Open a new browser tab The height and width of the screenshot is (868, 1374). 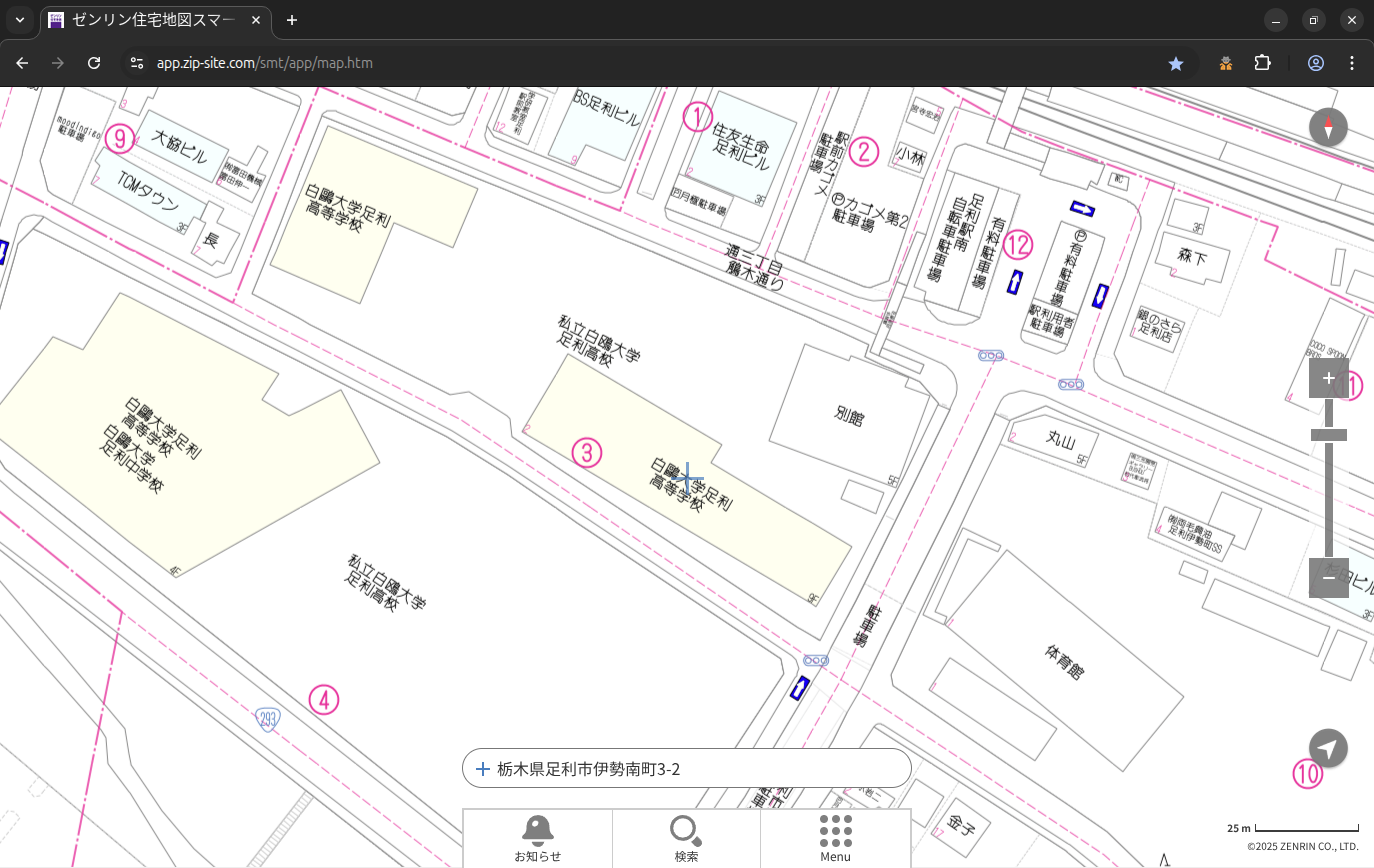291,20
